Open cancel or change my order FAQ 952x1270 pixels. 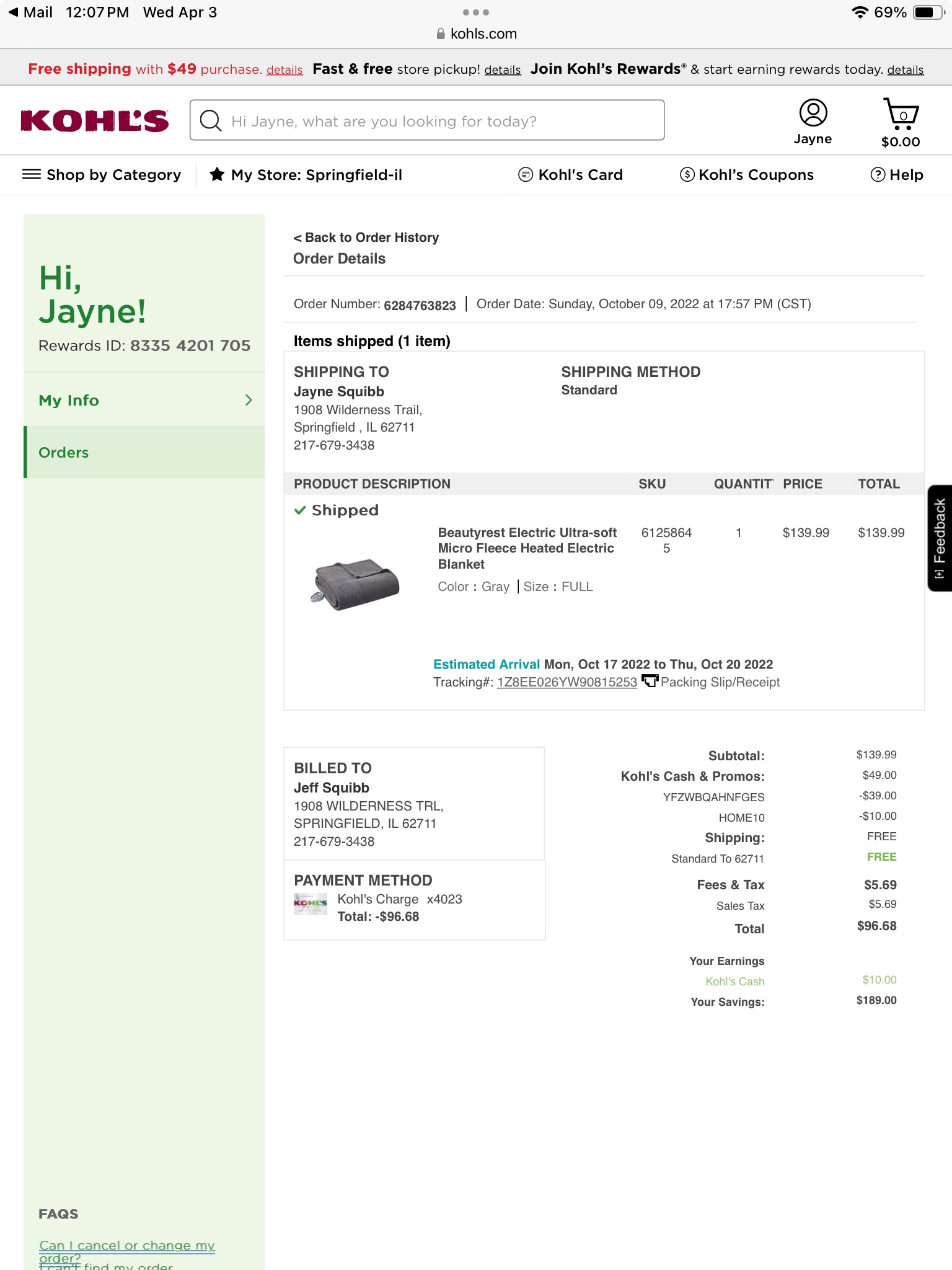point(127,1251)
